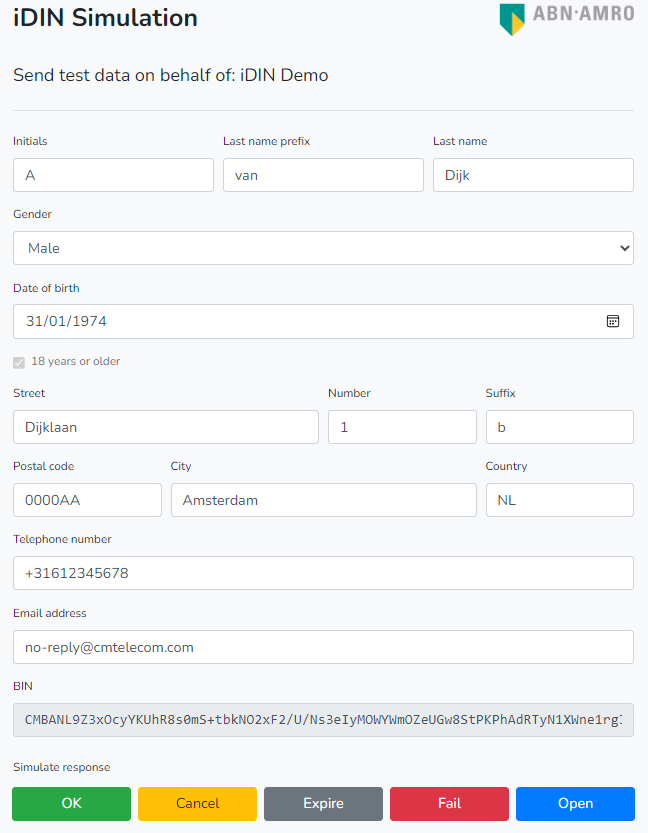The width and height of the screenshot is (648, 833).
Task: Focus the Email address field
Action: (x=323, y=647)
